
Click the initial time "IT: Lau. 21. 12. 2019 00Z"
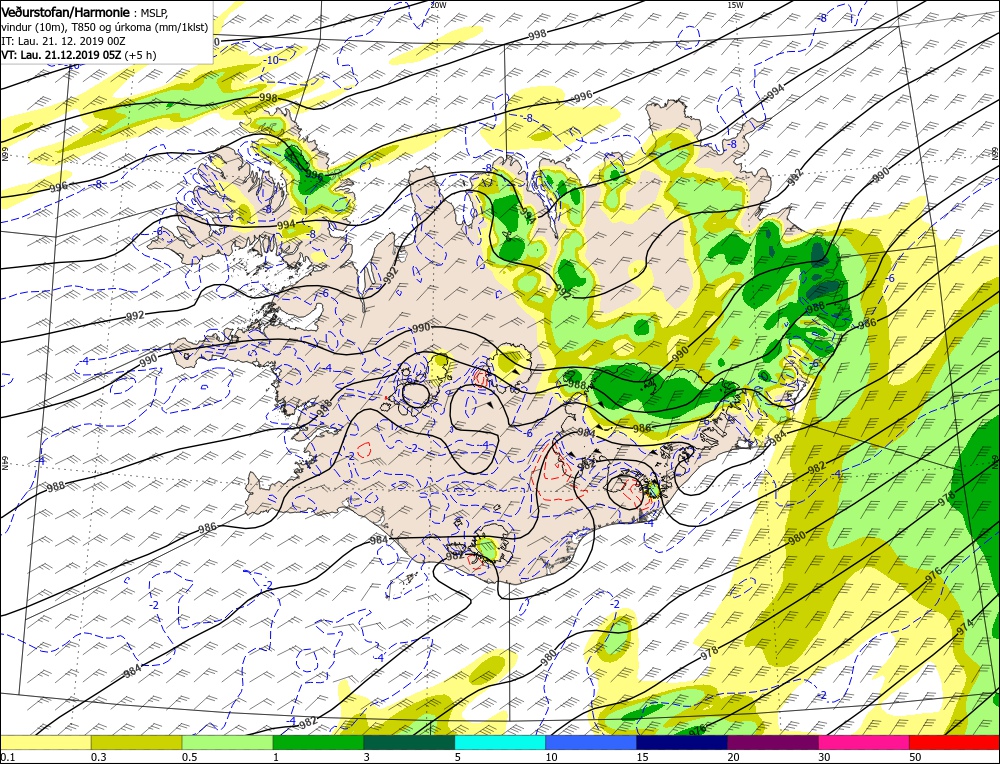(63, 41)
